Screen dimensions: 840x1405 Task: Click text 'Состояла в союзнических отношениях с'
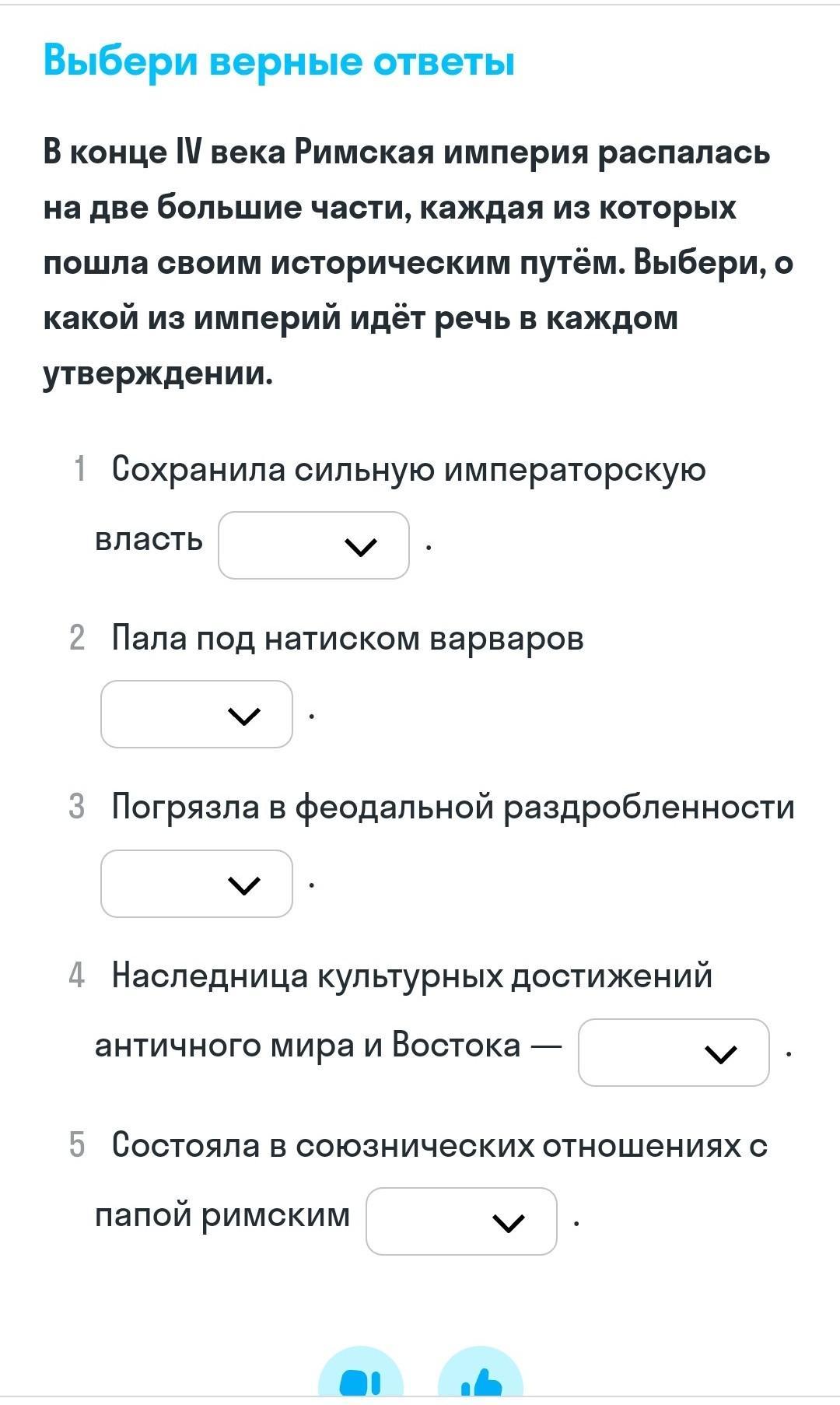[x=439, y=1145]
